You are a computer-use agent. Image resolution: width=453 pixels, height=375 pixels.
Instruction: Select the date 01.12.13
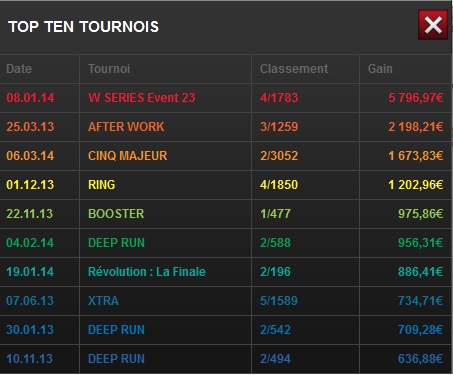[30, 185]
